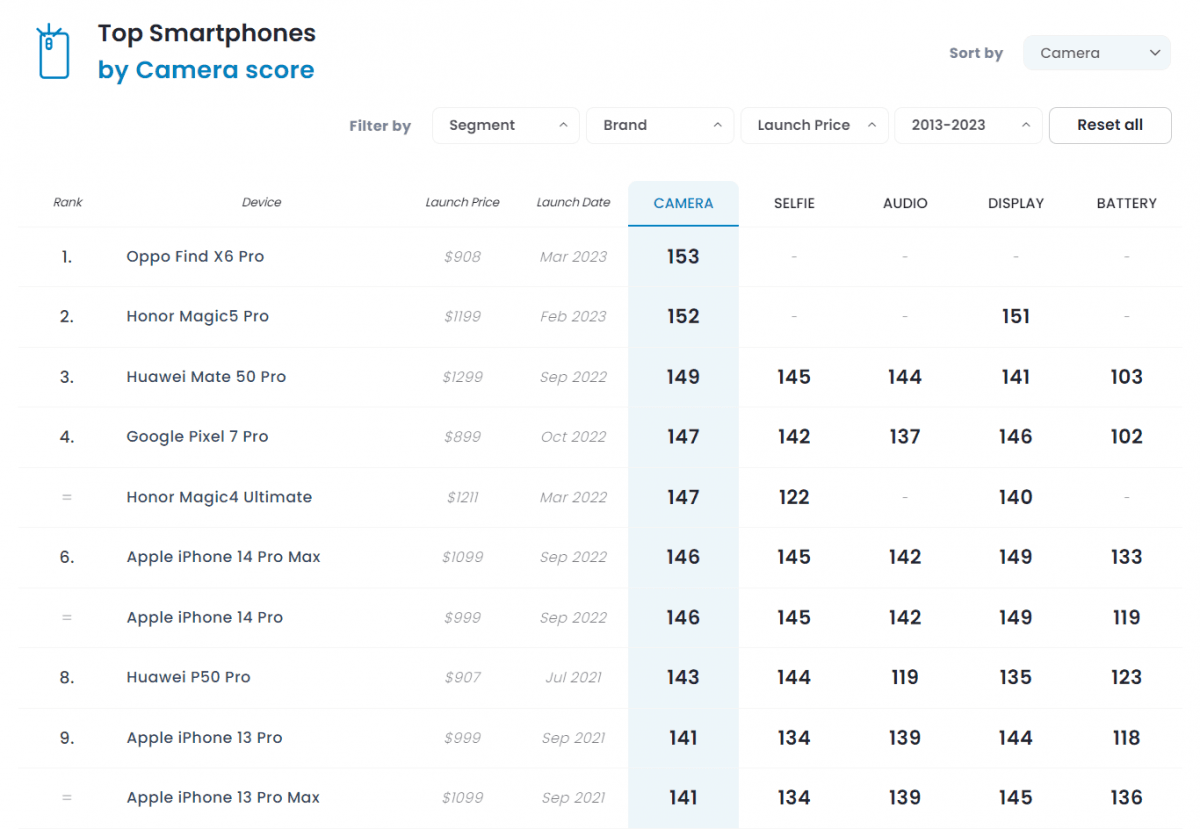1200x829 pixels.
Task: Click the "Top Smartphones" heading
Action: pos(207,33)
